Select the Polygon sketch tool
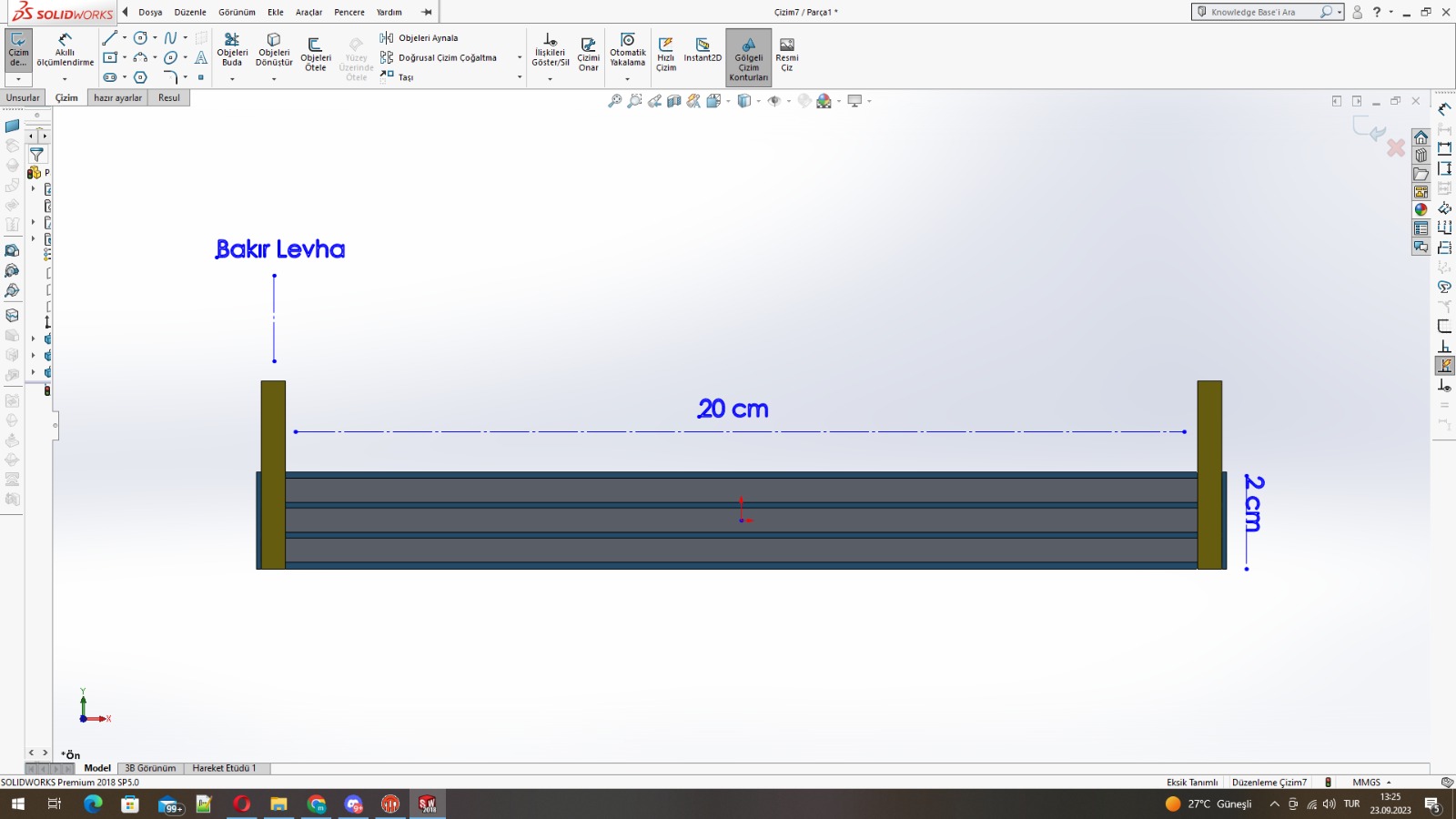This screenshot has width=1456, height=819. (140, 77)
